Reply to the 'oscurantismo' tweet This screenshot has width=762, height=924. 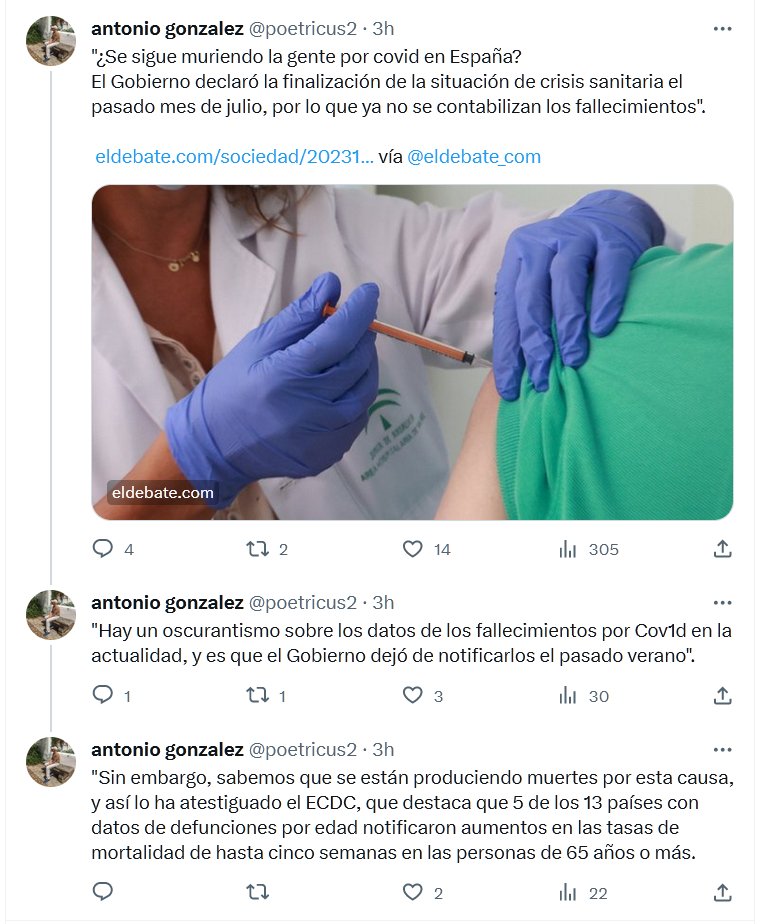103,696
